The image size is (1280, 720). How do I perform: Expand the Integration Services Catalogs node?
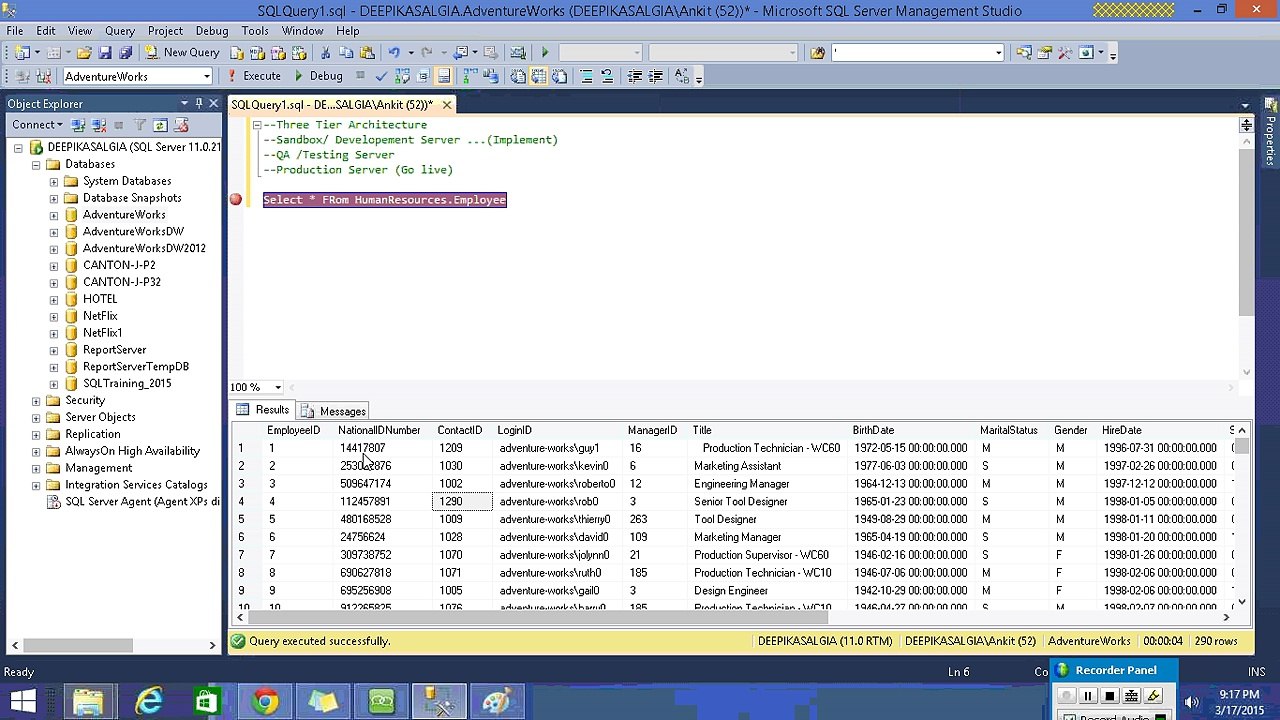(36, 485)
